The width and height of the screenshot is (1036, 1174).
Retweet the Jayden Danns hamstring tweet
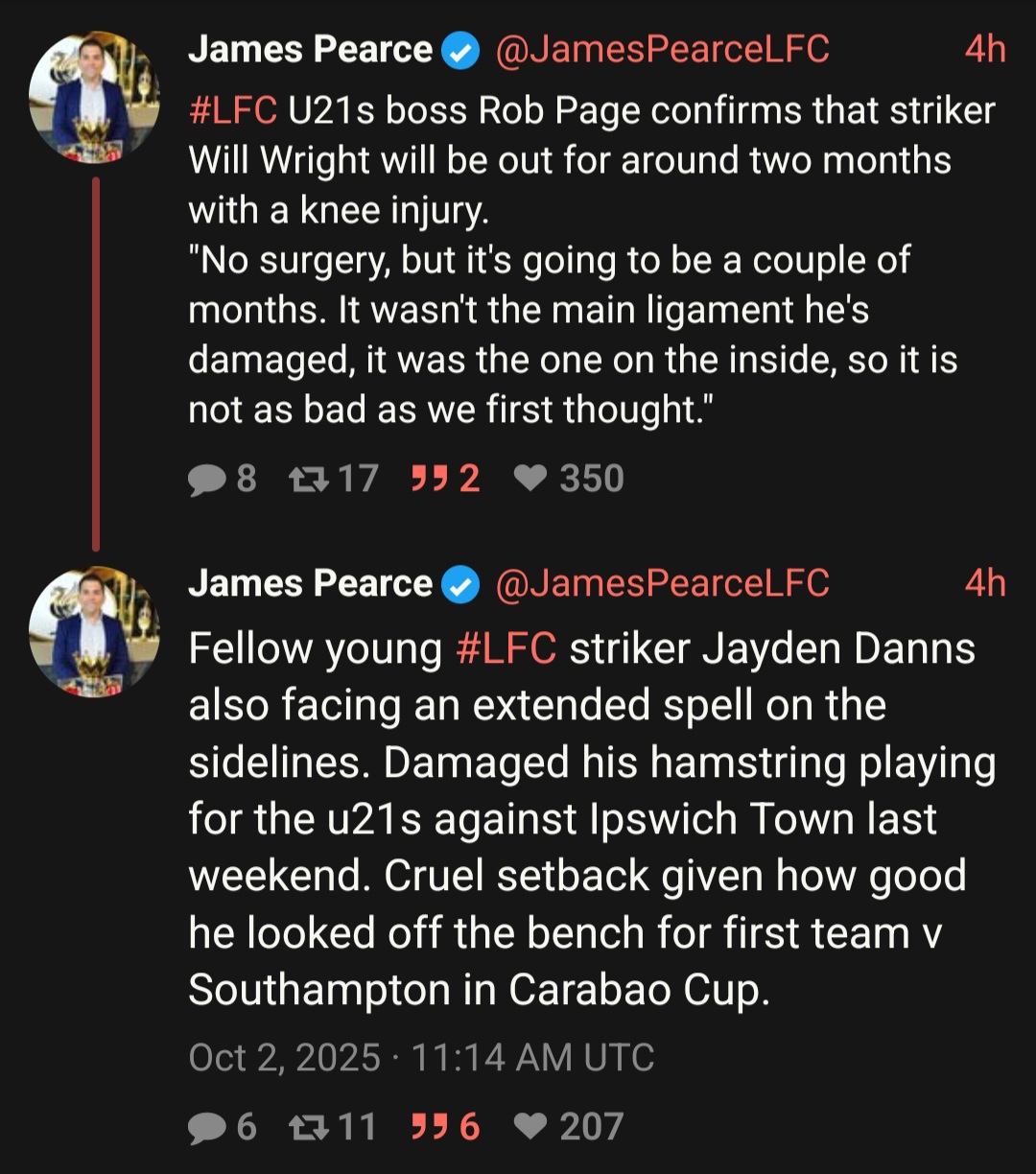[x=307, y=1127]
